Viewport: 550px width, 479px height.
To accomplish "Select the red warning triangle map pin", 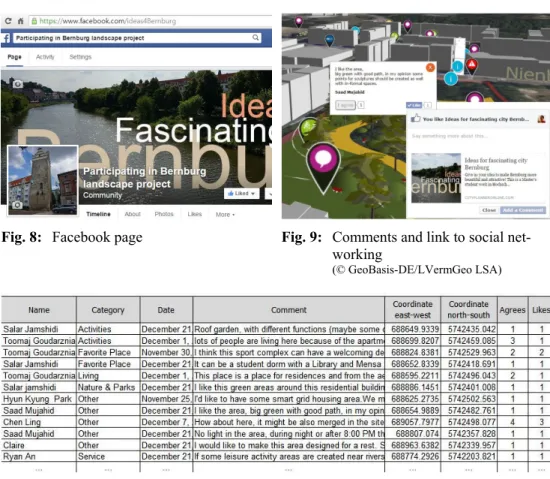I will coord(472,66).
